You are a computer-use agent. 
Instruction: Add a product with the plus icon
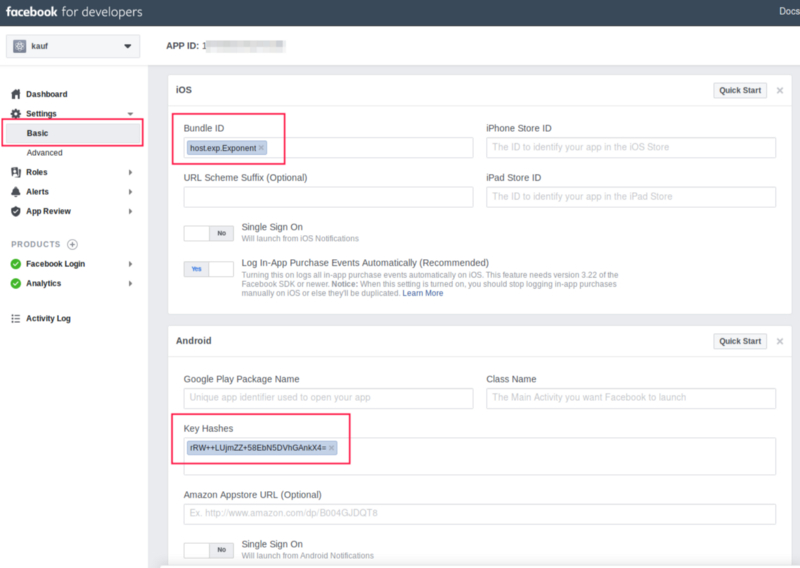(x=72, y=244)
